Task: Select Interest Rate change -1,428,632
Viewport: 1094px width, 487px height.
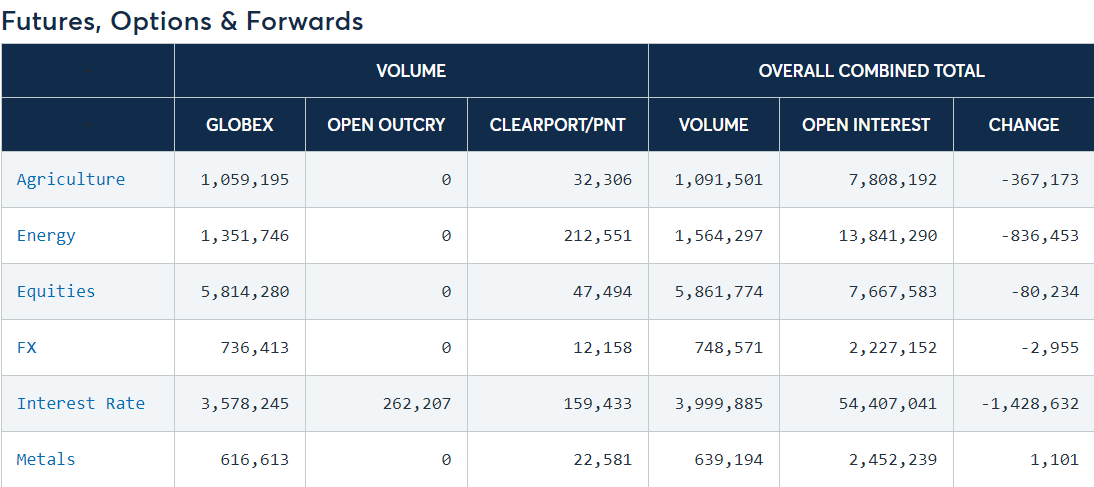Action: 1030,404
